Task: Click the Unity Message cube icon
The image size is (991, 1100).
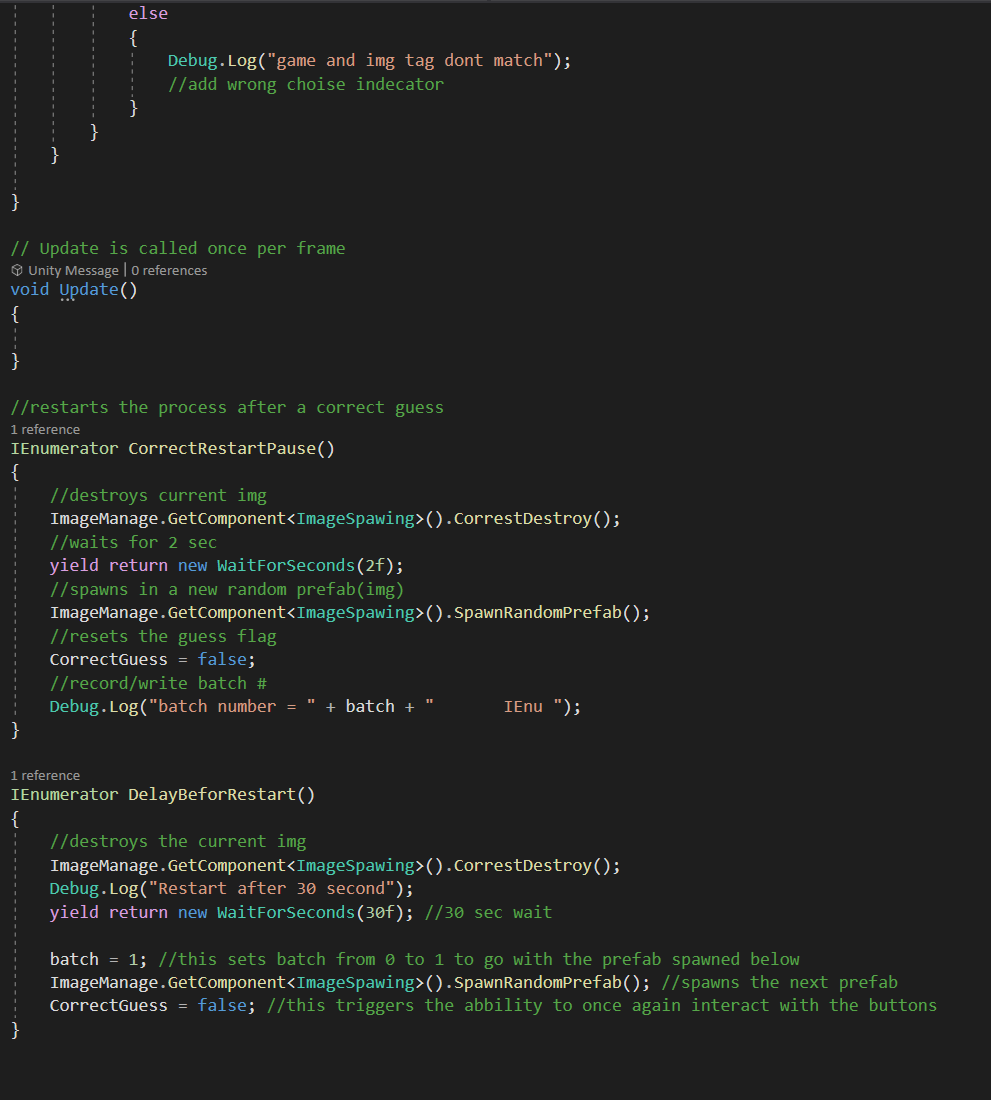Action: point(17,270)
